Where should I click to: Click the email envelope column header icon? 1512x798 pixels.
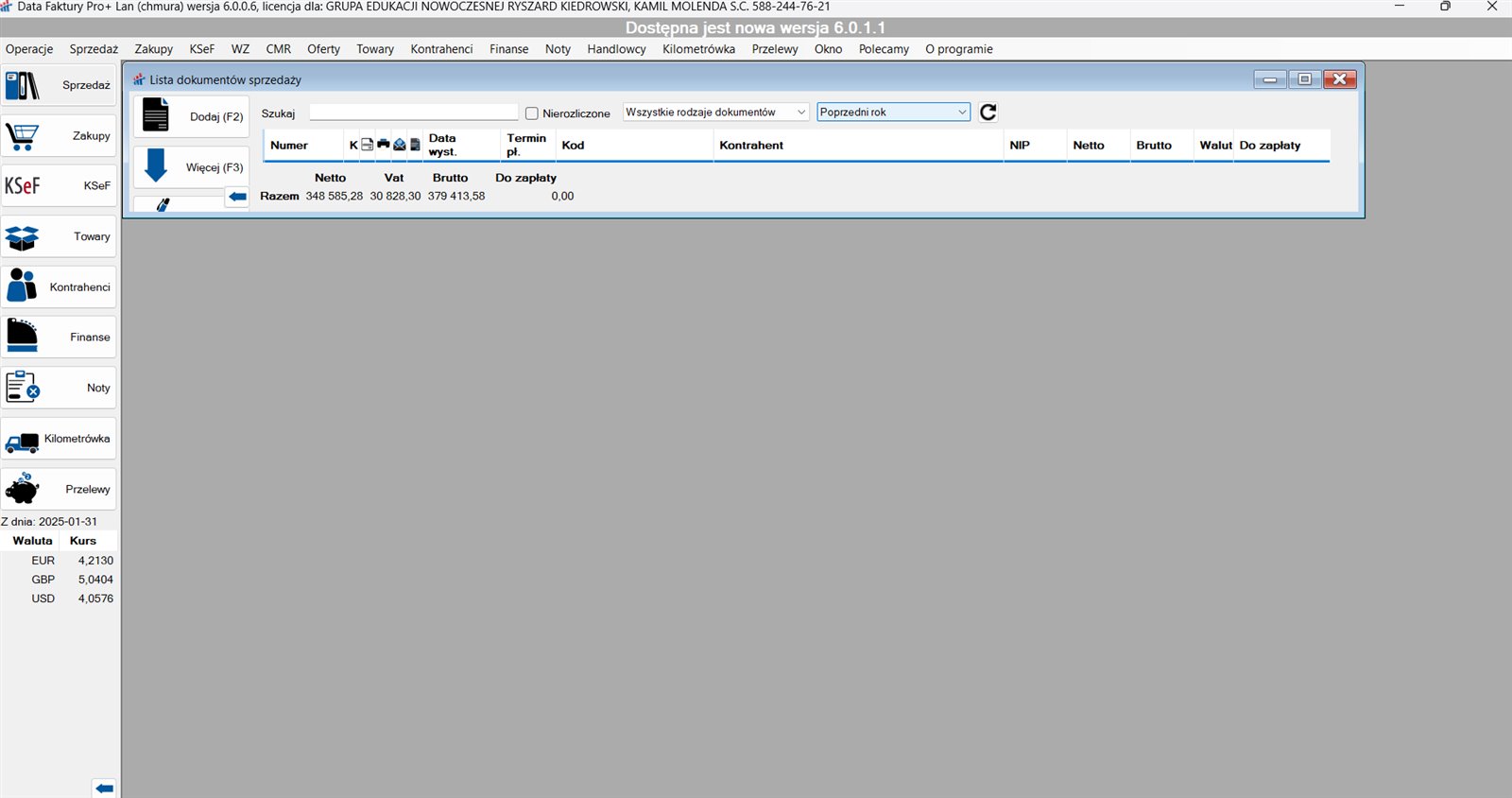(399, 145)
